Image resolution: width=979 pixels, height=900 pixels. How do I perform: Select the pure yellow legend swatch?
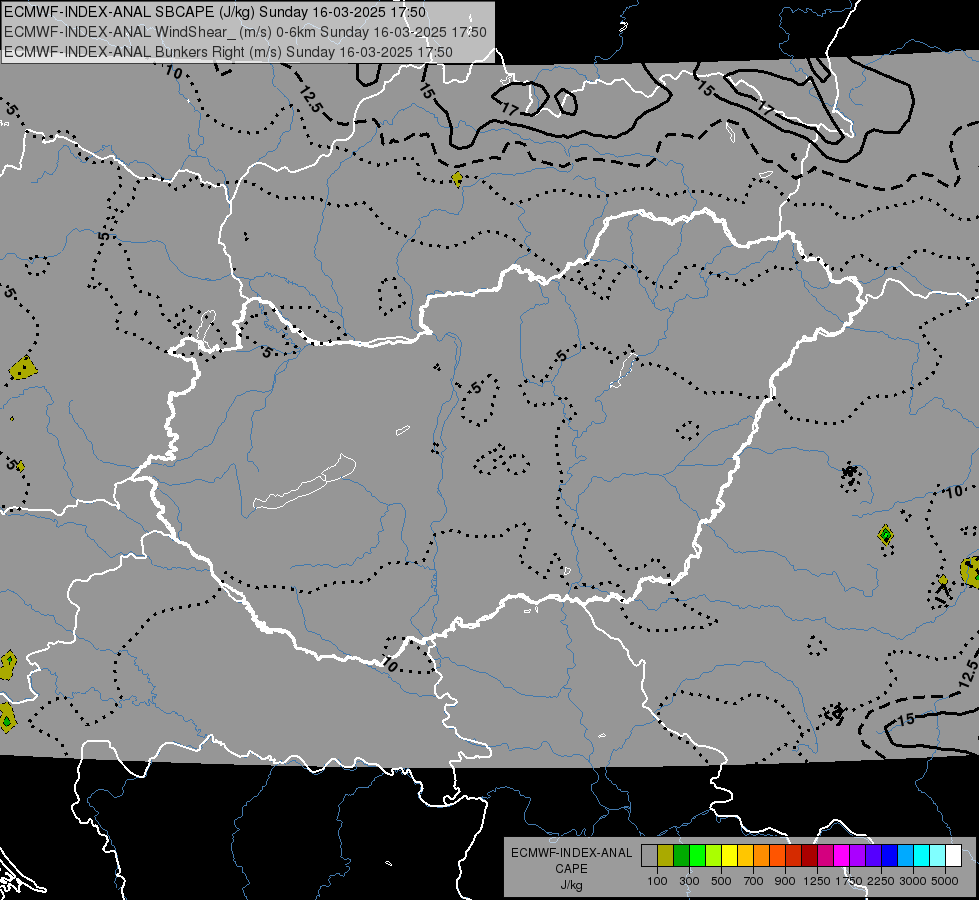[x=729, y=855]
